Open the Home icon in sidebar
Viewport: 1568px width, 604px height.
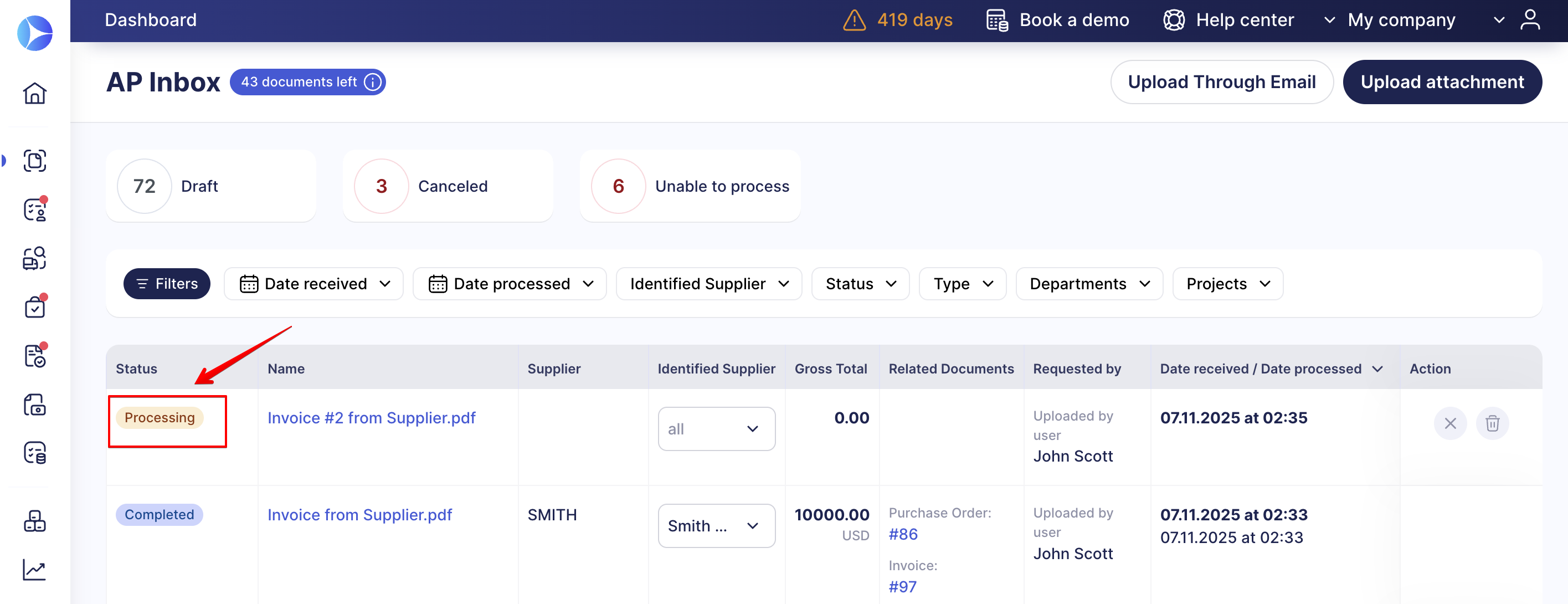(x=35, y=93)
